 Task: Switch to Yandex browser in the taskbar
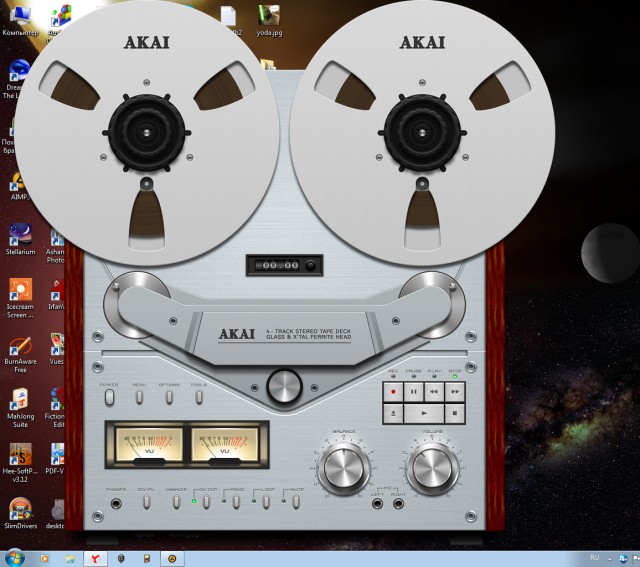(95, 559)
